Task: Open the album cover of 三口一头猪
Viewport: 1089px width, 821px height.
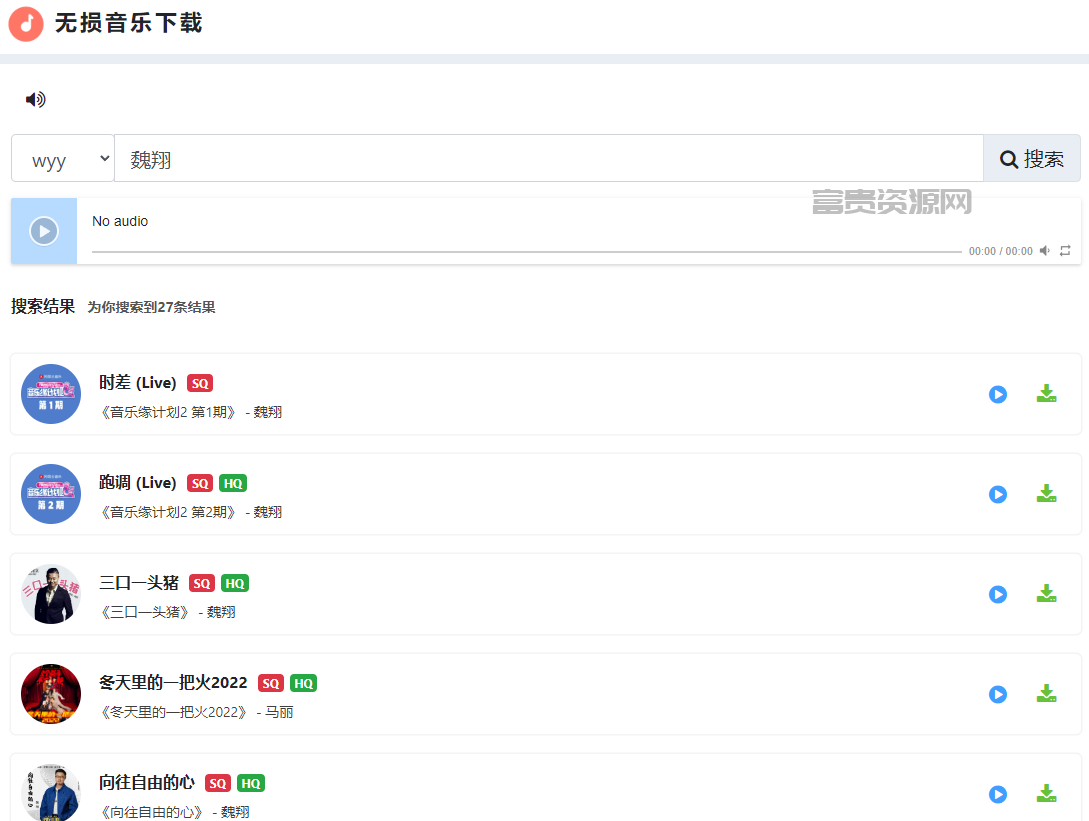Action: click(x=51, y=594)
